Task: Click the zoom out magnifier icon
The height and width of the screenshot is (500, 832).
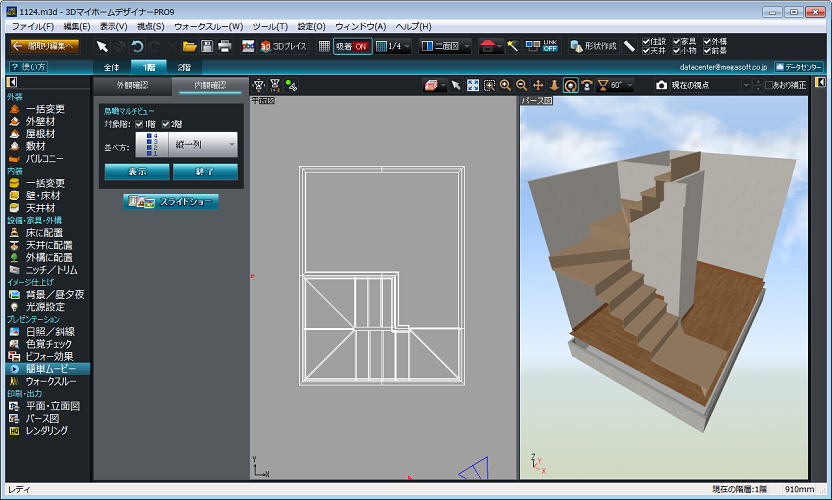Action: [x=521, y=85]
